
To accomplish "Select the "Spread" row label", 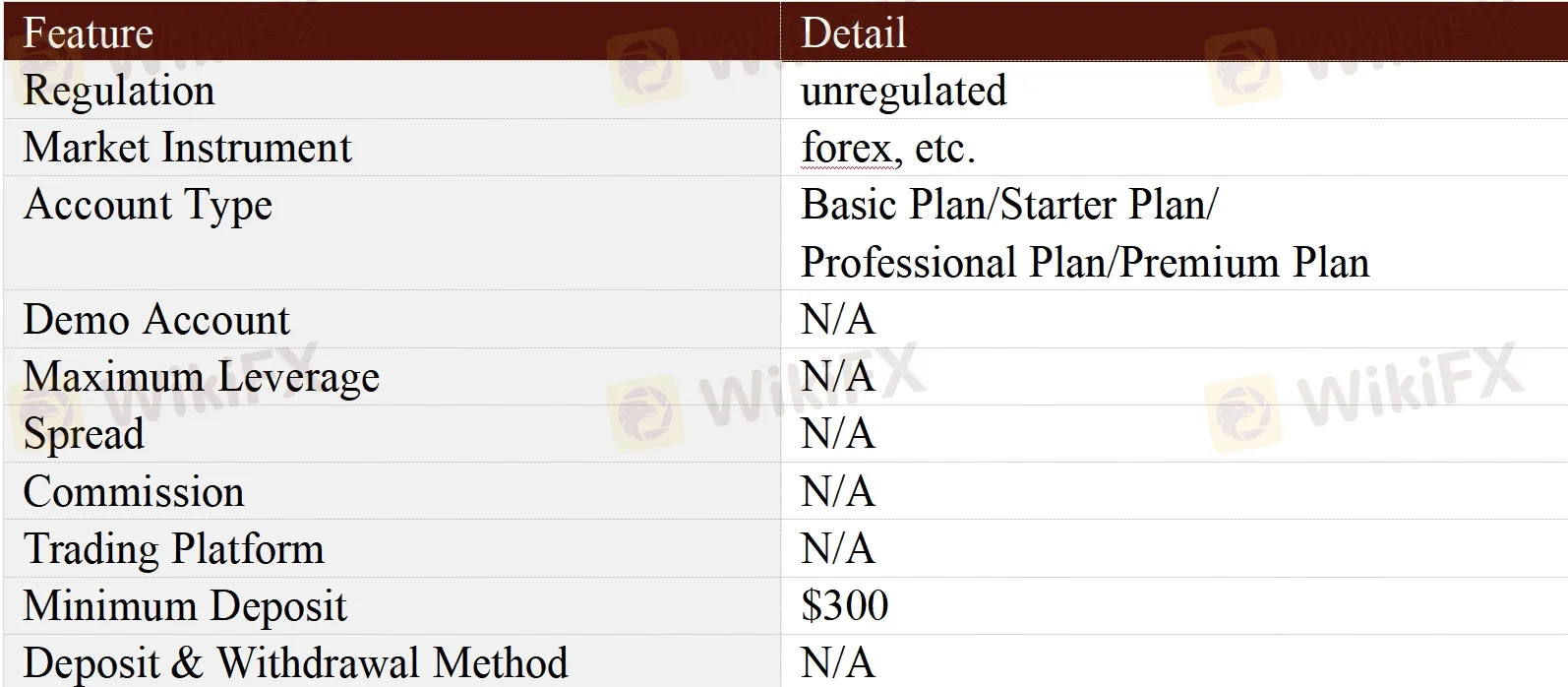I will coord(84,434).
